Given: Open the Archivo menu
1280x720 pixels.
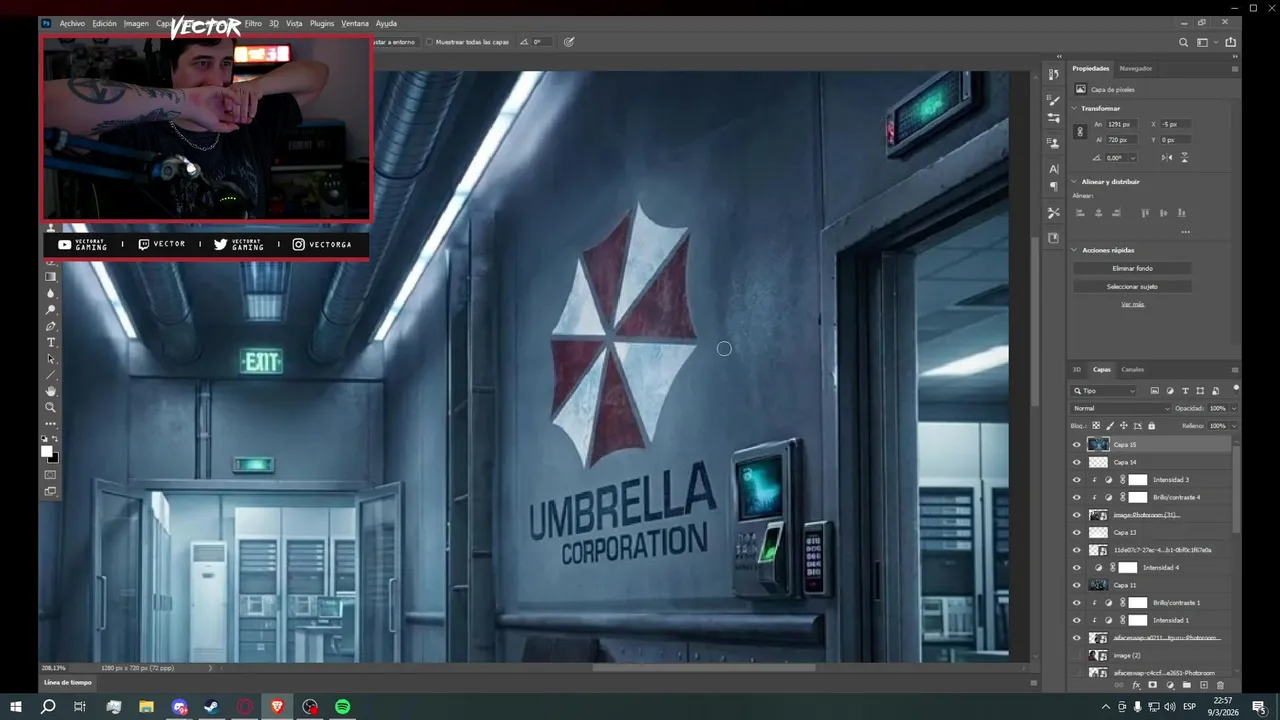Looking at the screenshot, I should [x=72, y=23].
